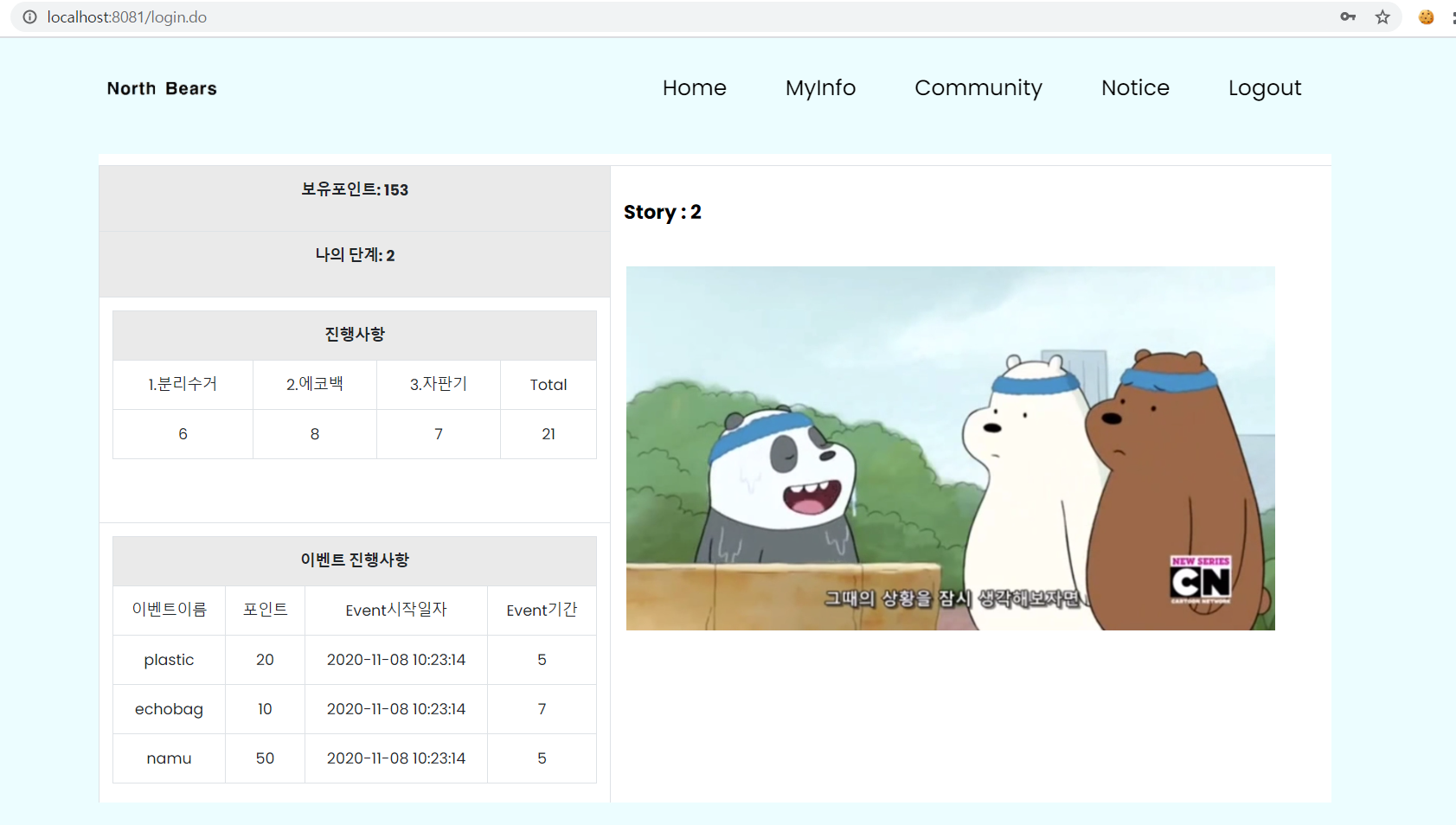
Task: Select the '포인트' column header
Action: (265, 611)
